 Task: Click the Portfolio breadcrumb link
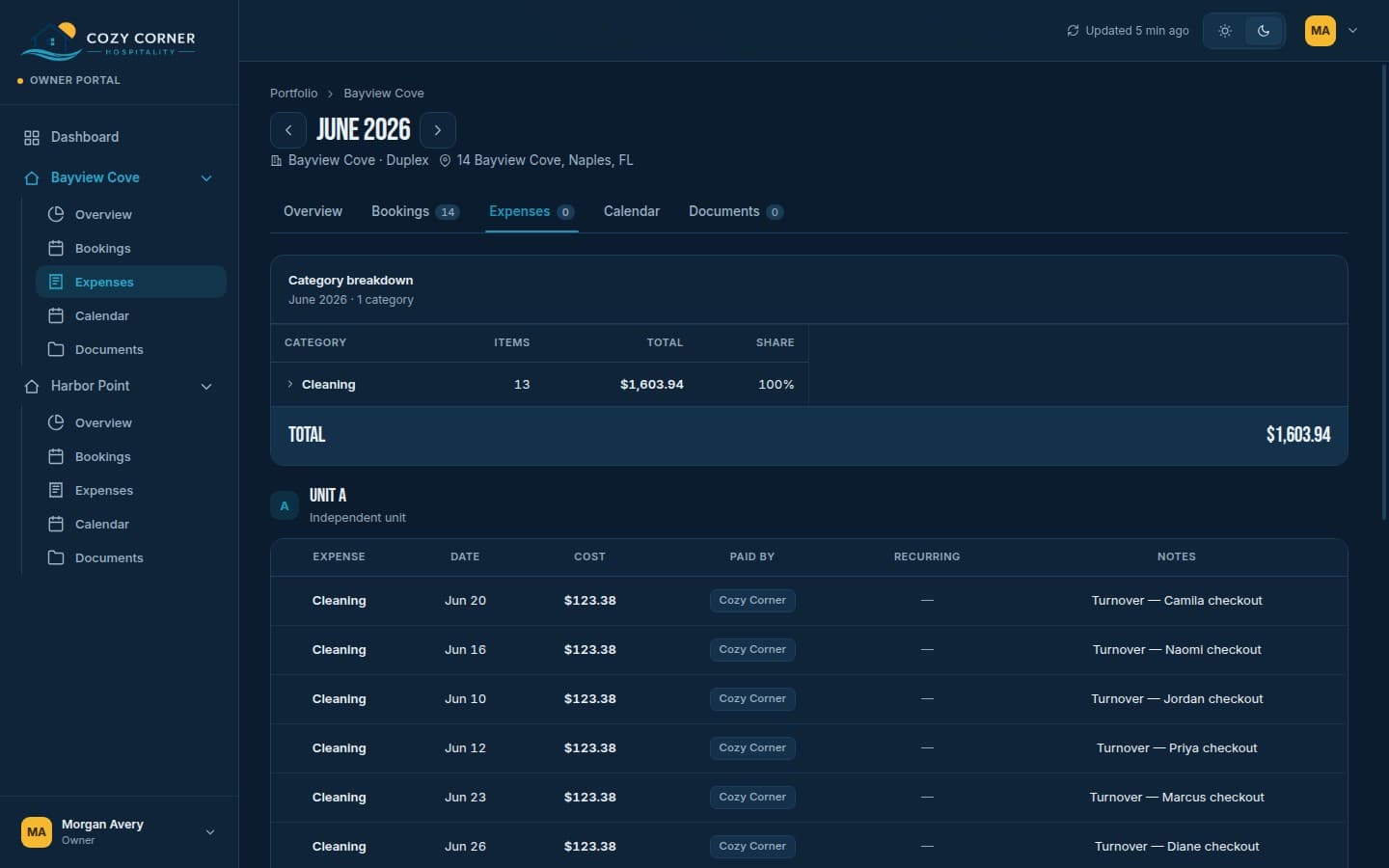pyautogui.click(x=293, y=94)
